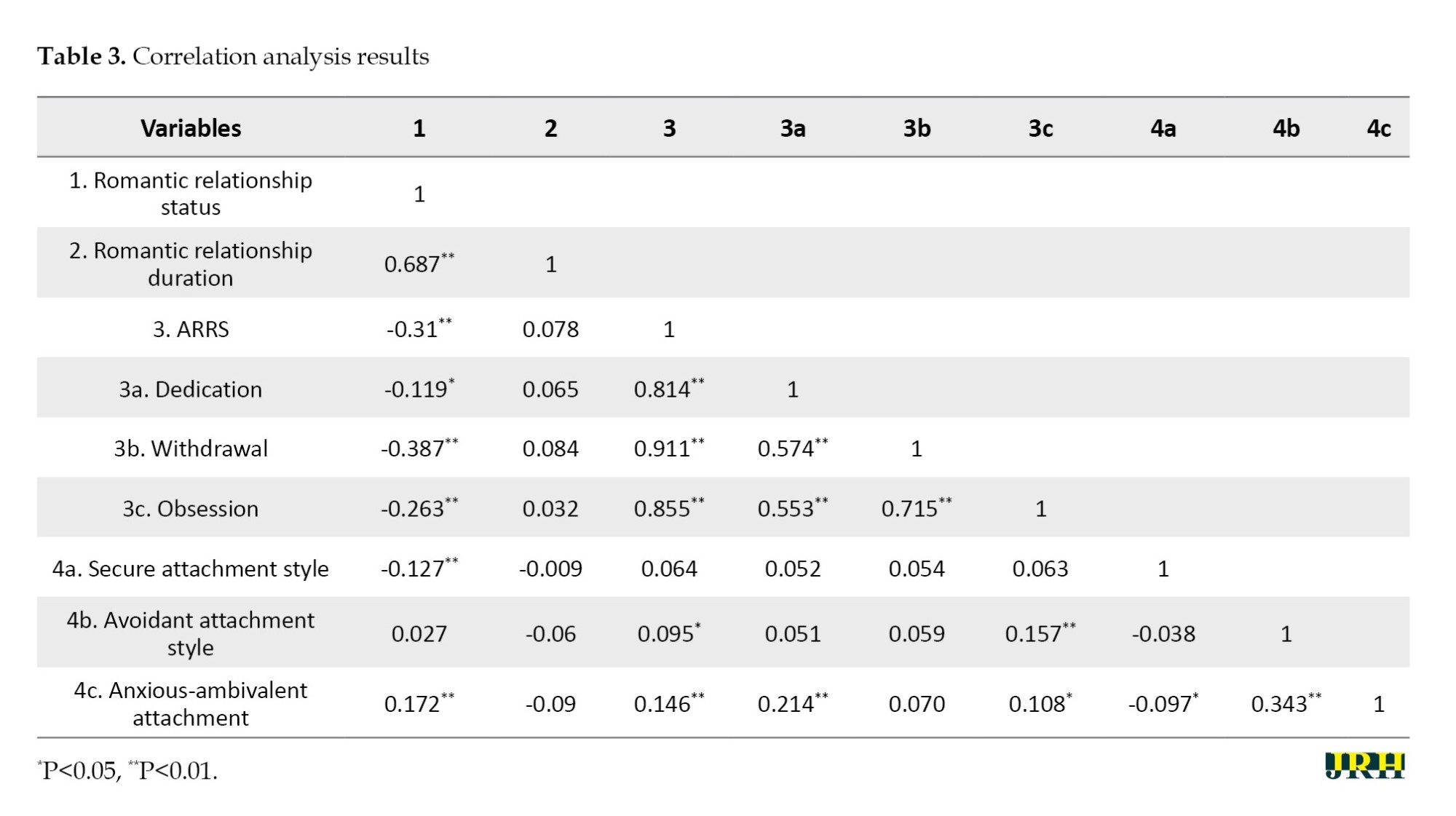This screenshot has height=816, width=1456.
Task: Select the Table 3 caption title
Action: point(233,56)
